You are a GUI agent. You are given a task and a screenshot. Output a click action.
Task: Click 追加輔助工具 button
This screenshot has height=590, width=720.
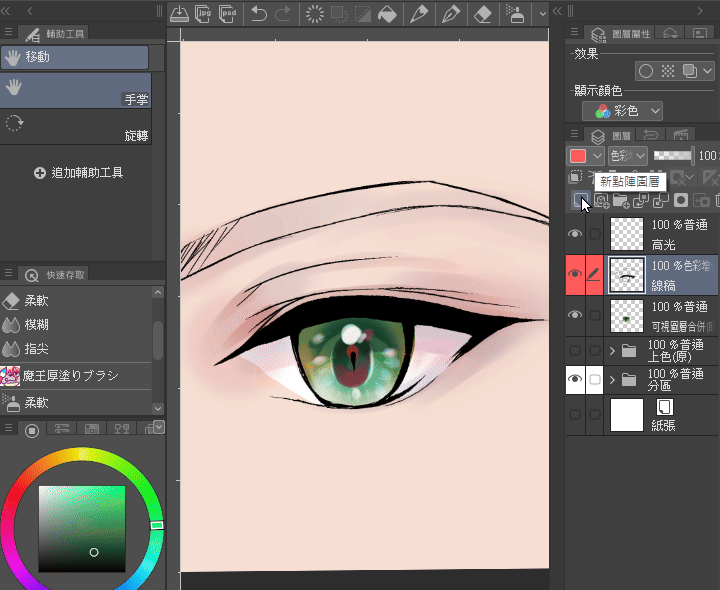pyautogui.click(x=78, y=173)
